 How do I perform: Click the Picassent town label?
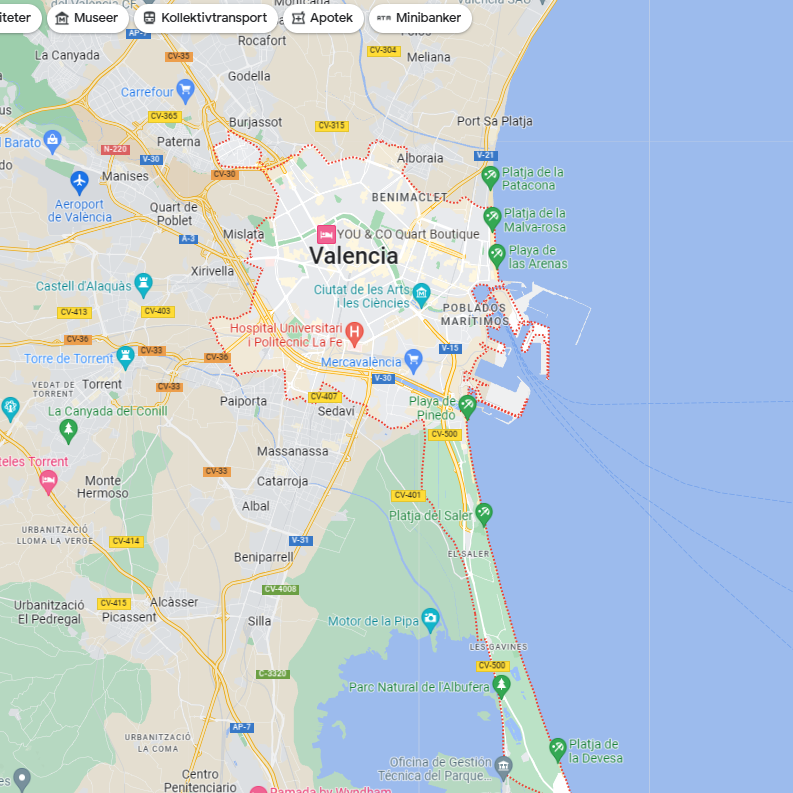click(x=129, y=617)
